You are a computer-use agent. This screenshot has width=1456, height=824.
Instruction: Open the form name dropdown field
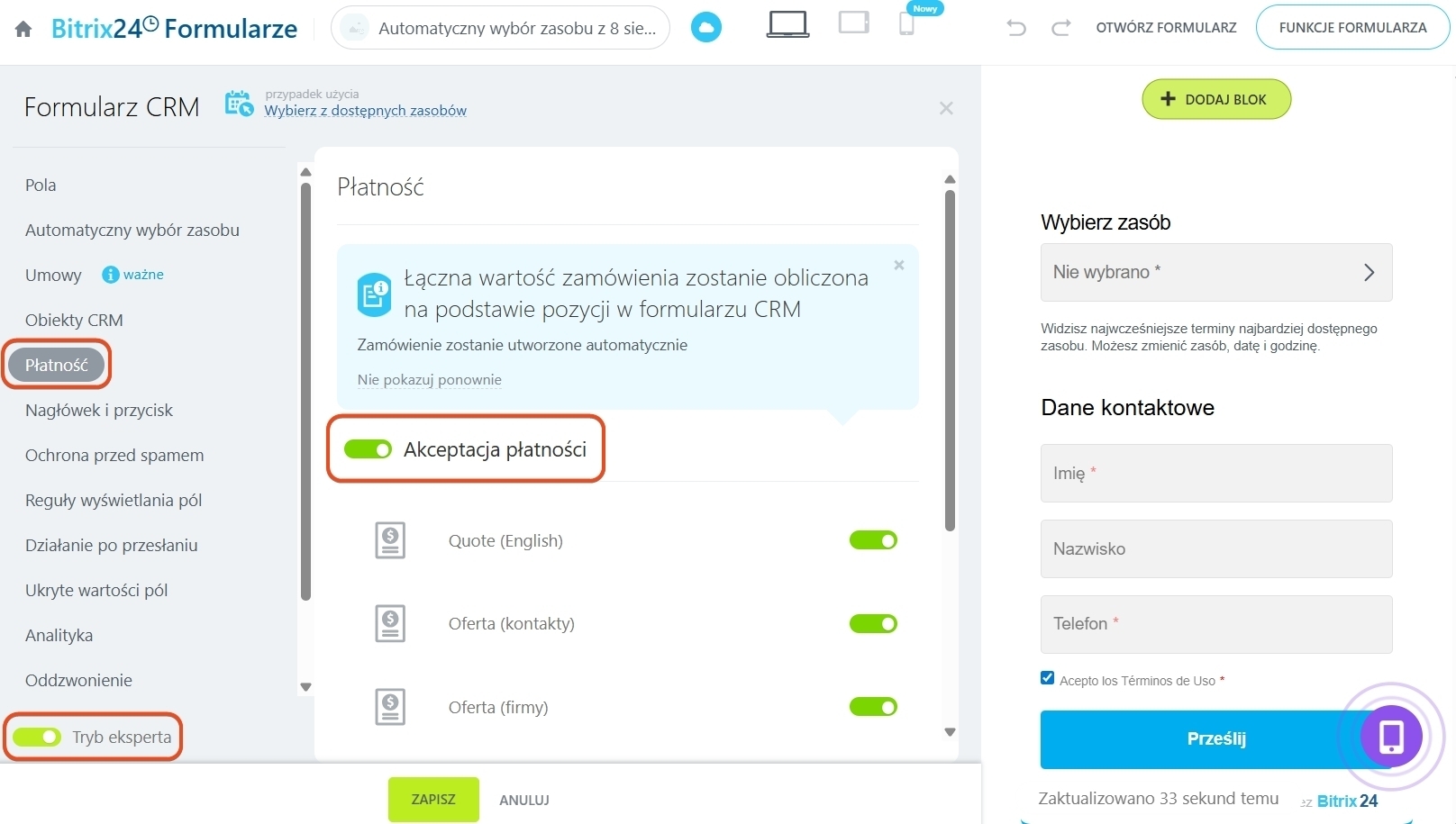pos(500,28)
